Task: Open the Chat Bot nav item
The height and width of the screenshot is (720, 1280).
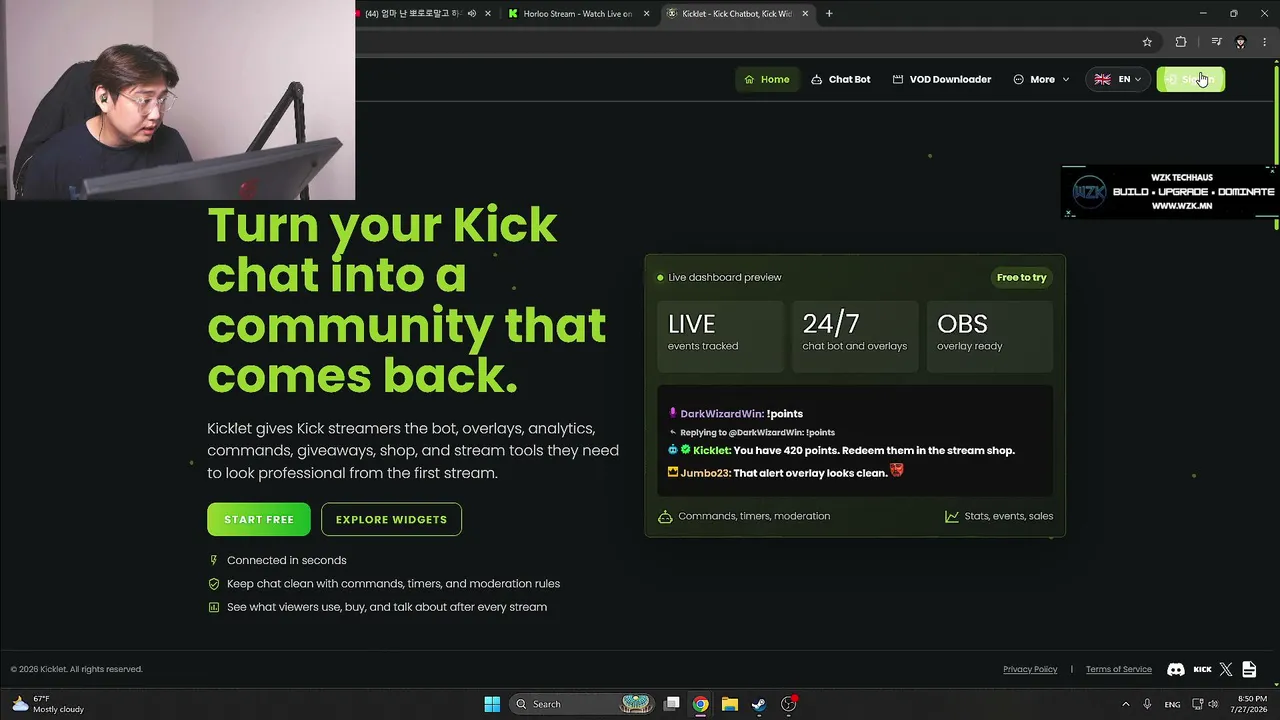Action: tap(840, 79)
